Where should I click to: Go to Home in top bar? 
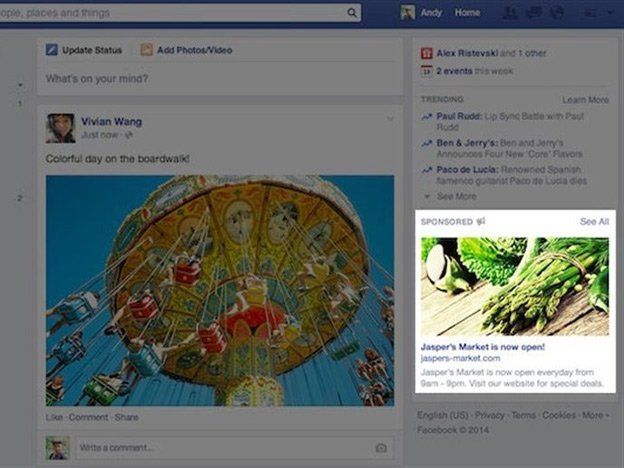[x=467, y=13]
